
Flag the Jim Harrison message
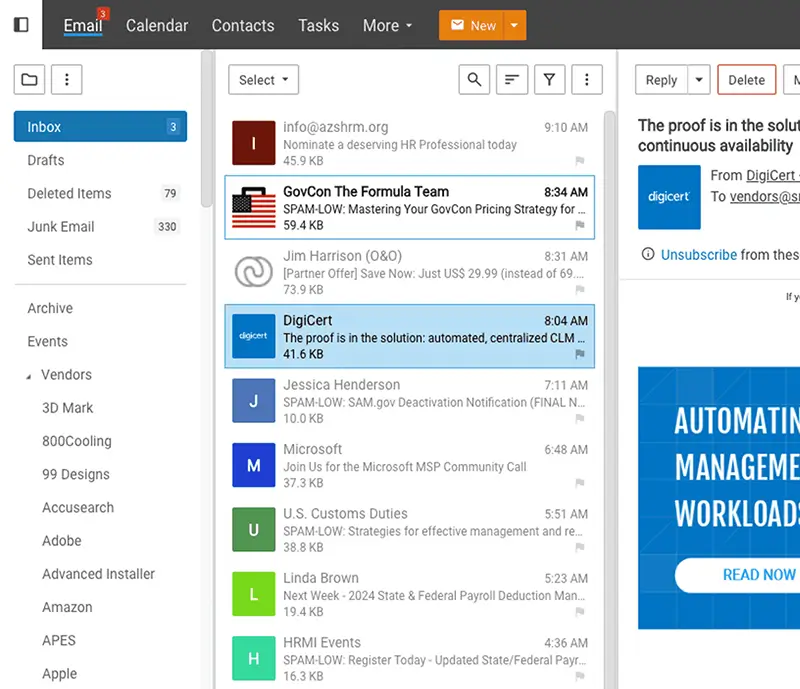tap(580, 289)
